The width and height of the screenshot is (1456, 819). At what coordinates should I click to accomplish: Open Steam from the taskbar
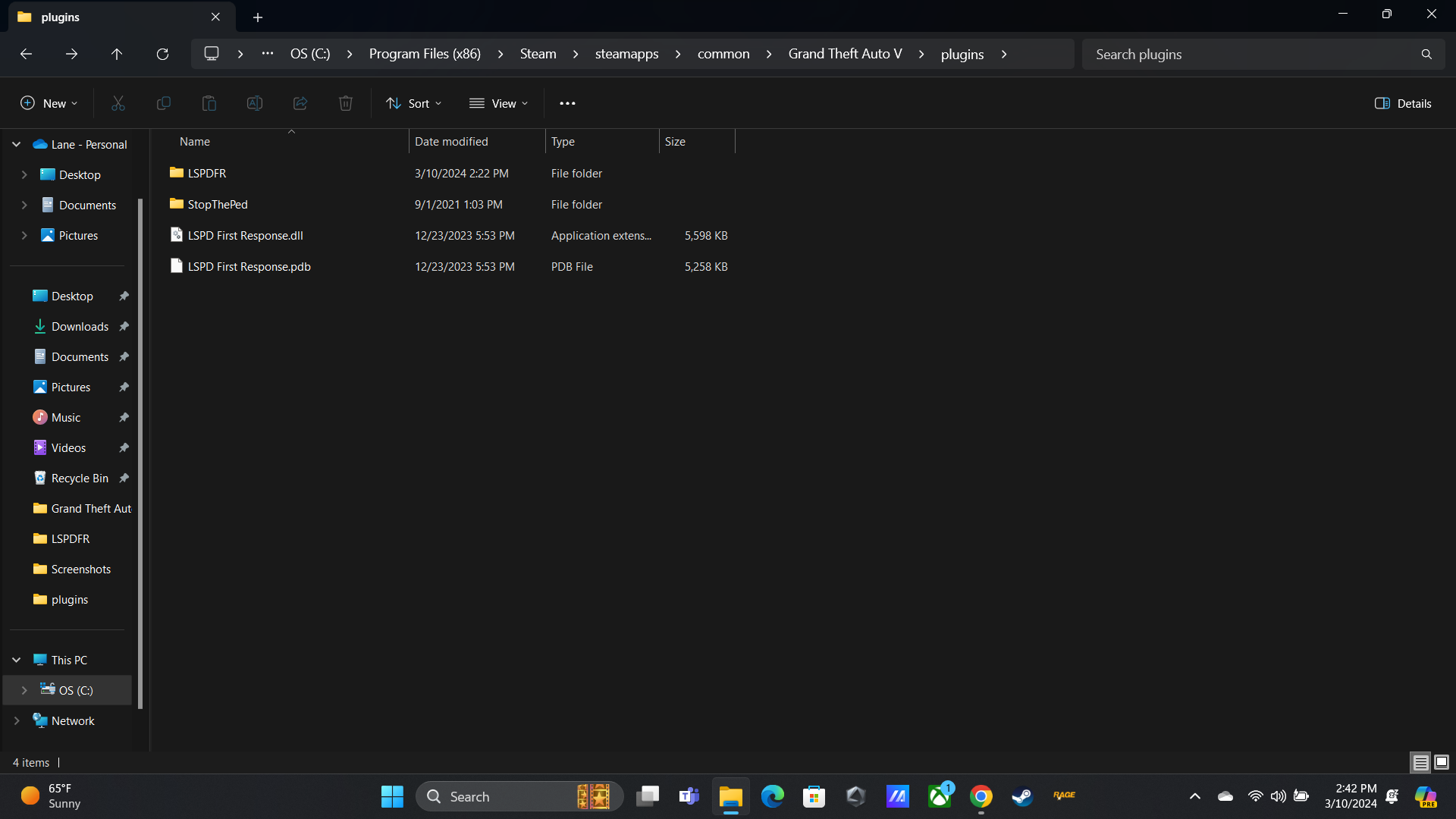(x=1022, y=796)
